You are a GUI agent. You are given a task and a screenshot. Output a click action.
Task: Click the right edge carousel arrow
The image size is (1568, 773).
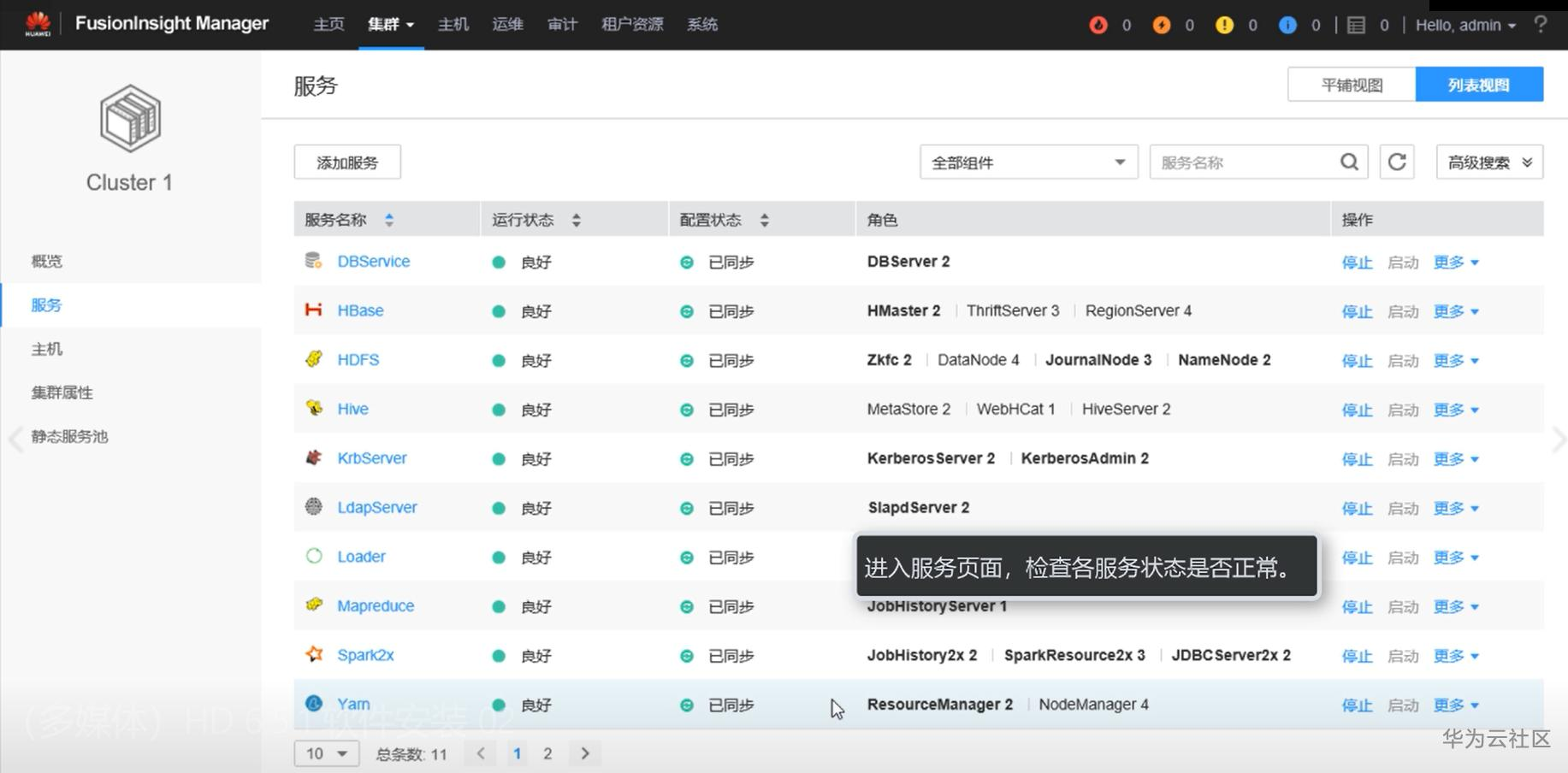pos(1558,440)
